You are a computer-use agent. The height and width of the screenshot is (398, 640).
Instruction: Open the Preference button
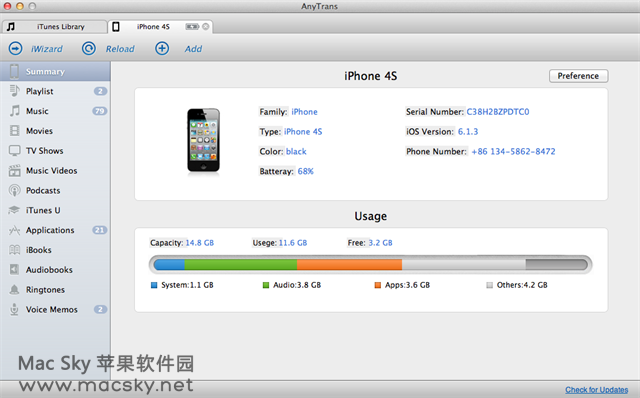578,76
